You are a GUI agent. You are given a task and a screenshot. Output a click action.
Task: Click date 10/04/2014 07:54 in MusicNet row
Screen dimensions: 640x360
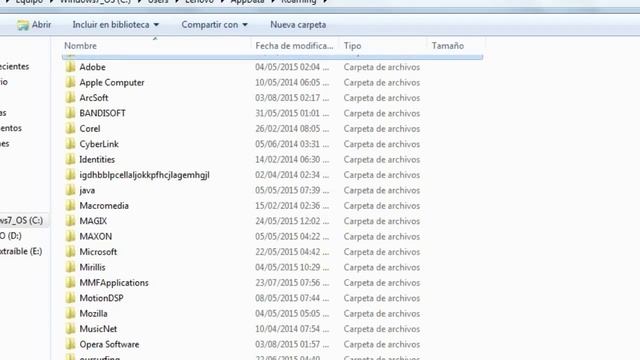(x=292, y=329)
